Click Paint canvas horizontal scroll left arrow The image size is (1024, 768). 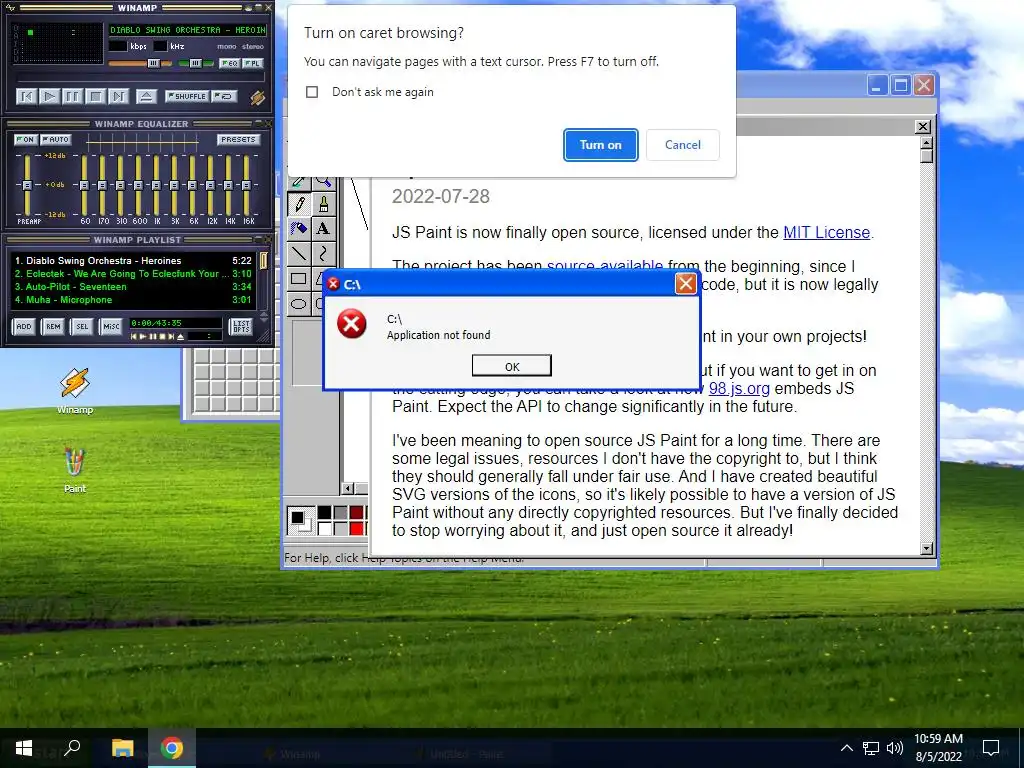[x=347, y=488]
